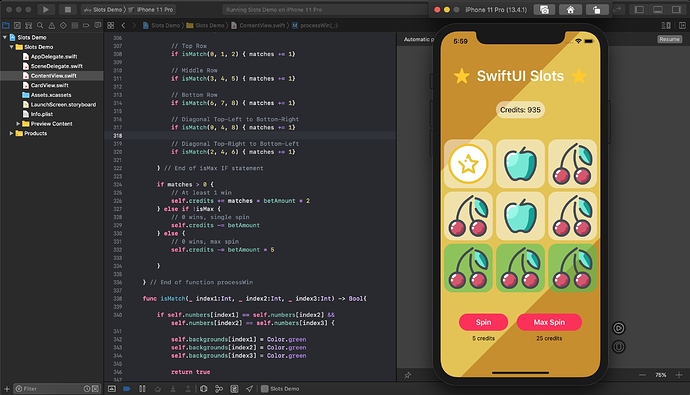Open the ContentView.swift breadcrumb menu
Viewport: 690px width, 395px height.
pyautogui.click(x=258, y=26)
